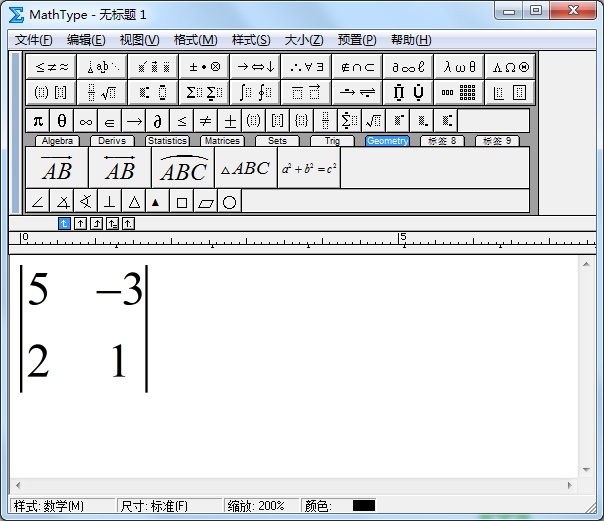Insert the triangle ABC expression

point(245,168)
